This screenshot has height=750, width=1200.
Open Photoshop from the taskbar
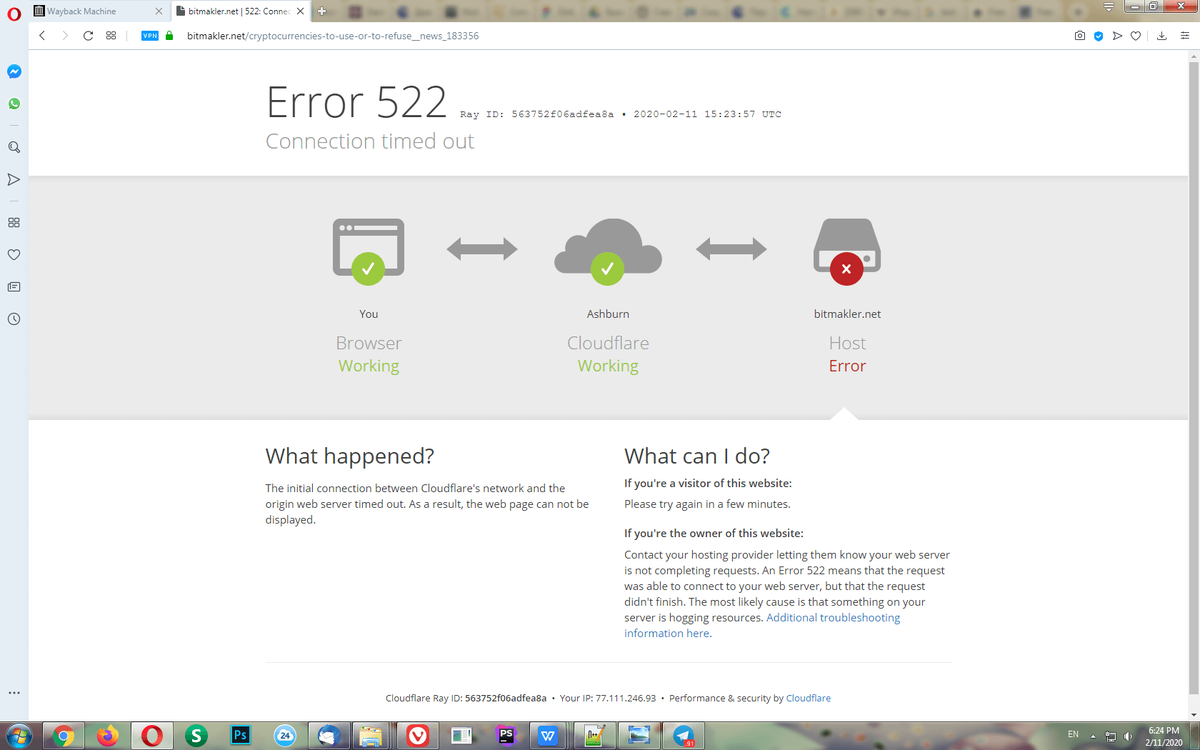coord(240,735)
